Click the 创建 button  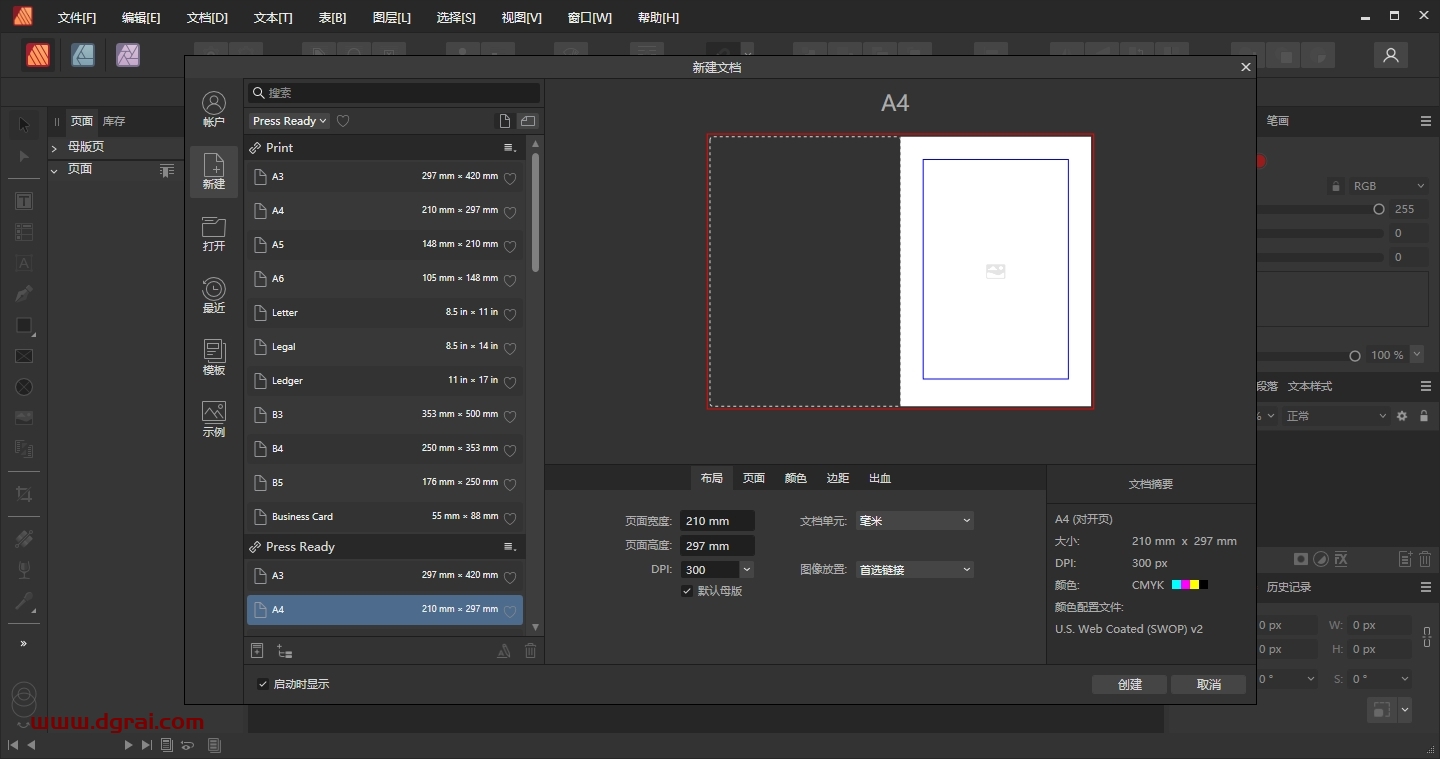click(1129, 685)
